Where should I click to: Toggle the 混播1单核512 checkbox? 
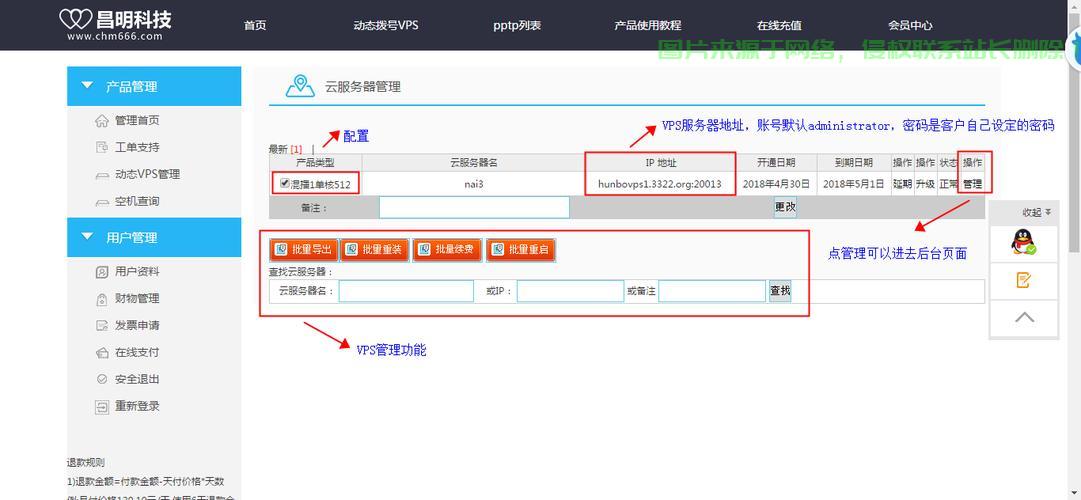(x=285, y=184)
